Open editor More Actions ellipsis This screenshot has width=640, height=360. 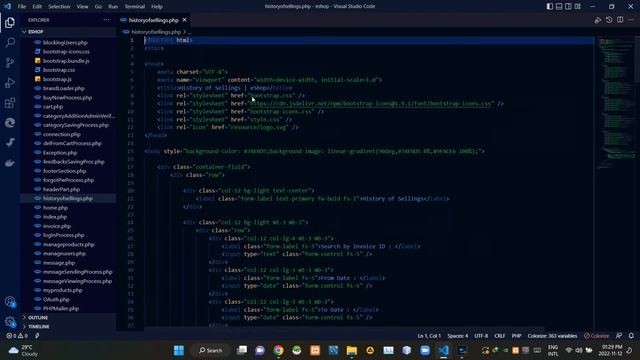631,20
